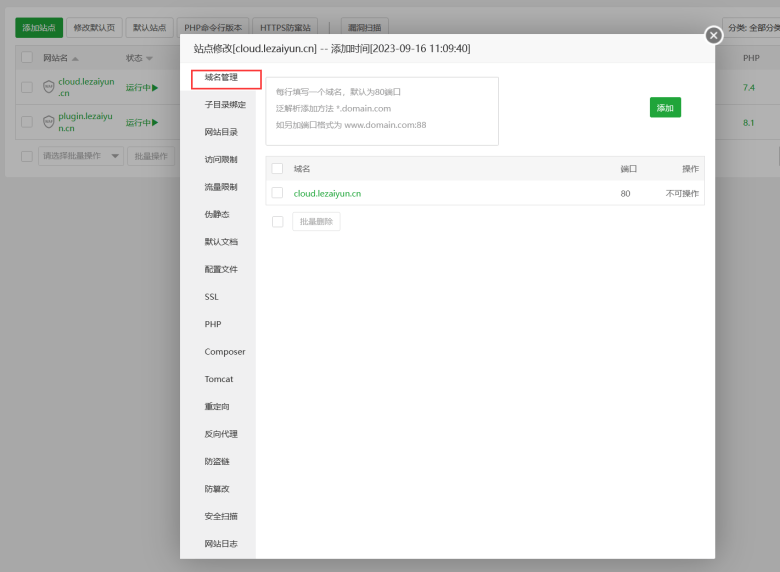Tick the checkbox for cloud.lezaiyun.cn domain row
Viewport: 780px width, 572px height.
(x=277, y=193)
